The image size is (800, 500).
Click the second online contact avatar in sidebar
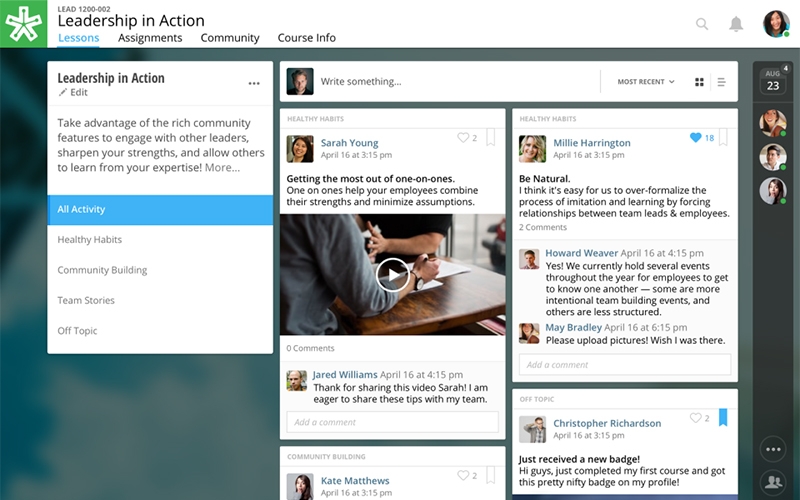773,157
